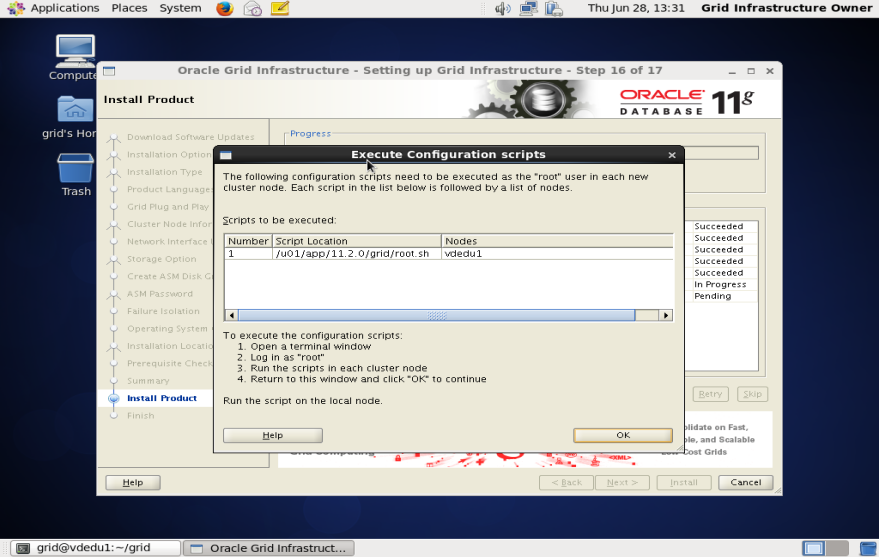Maximize the Oracle Grid Infrastructure window

point(751,71)
